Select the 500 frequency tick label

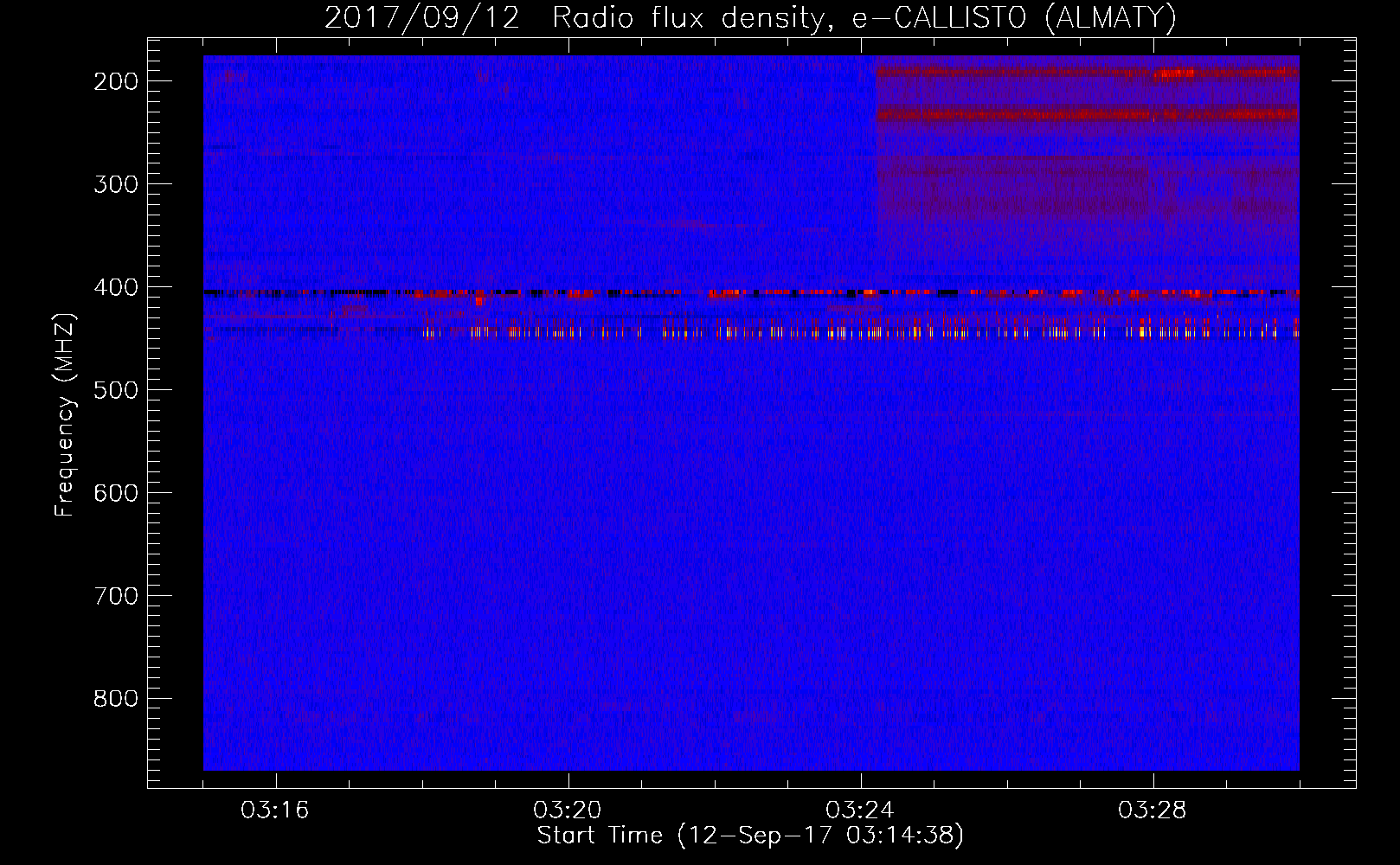(x=116, y=390)
